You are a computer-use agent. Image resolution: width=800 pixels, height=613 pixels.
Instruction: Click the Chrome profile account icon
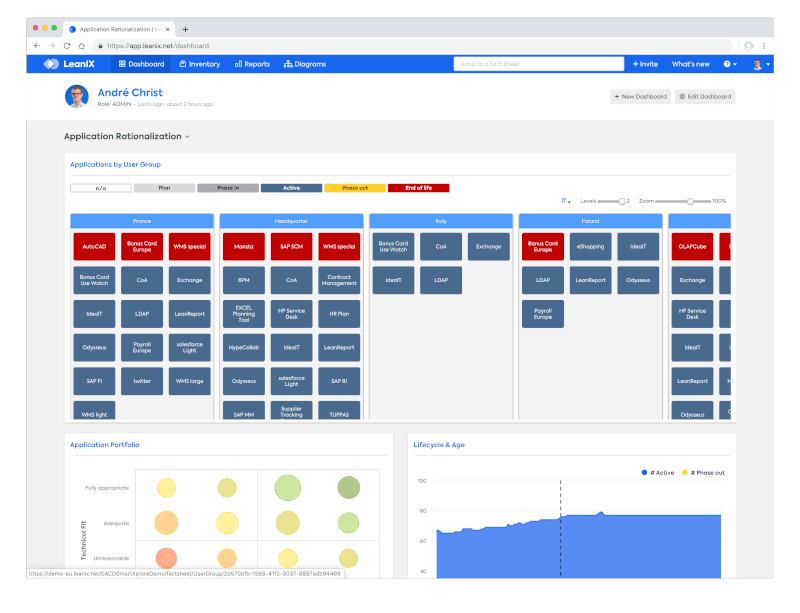coord(748,46)
